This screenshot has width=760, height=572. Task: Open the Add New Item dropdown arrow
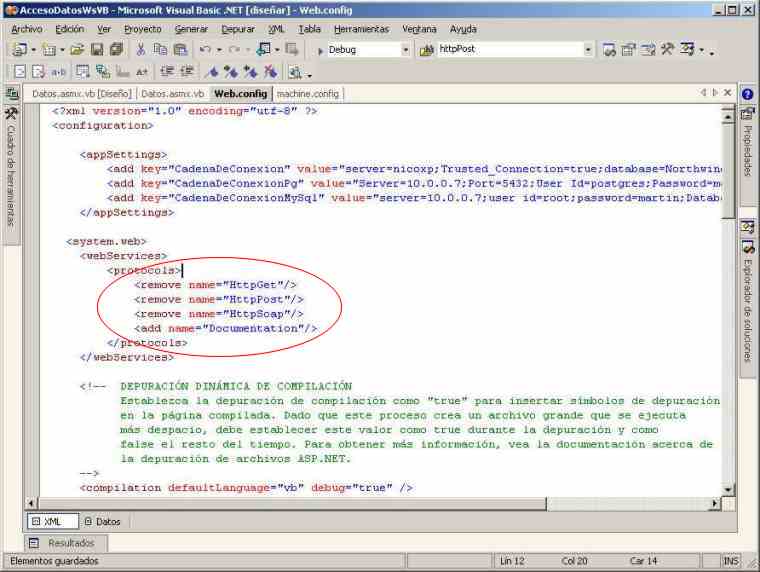point(63,50)
